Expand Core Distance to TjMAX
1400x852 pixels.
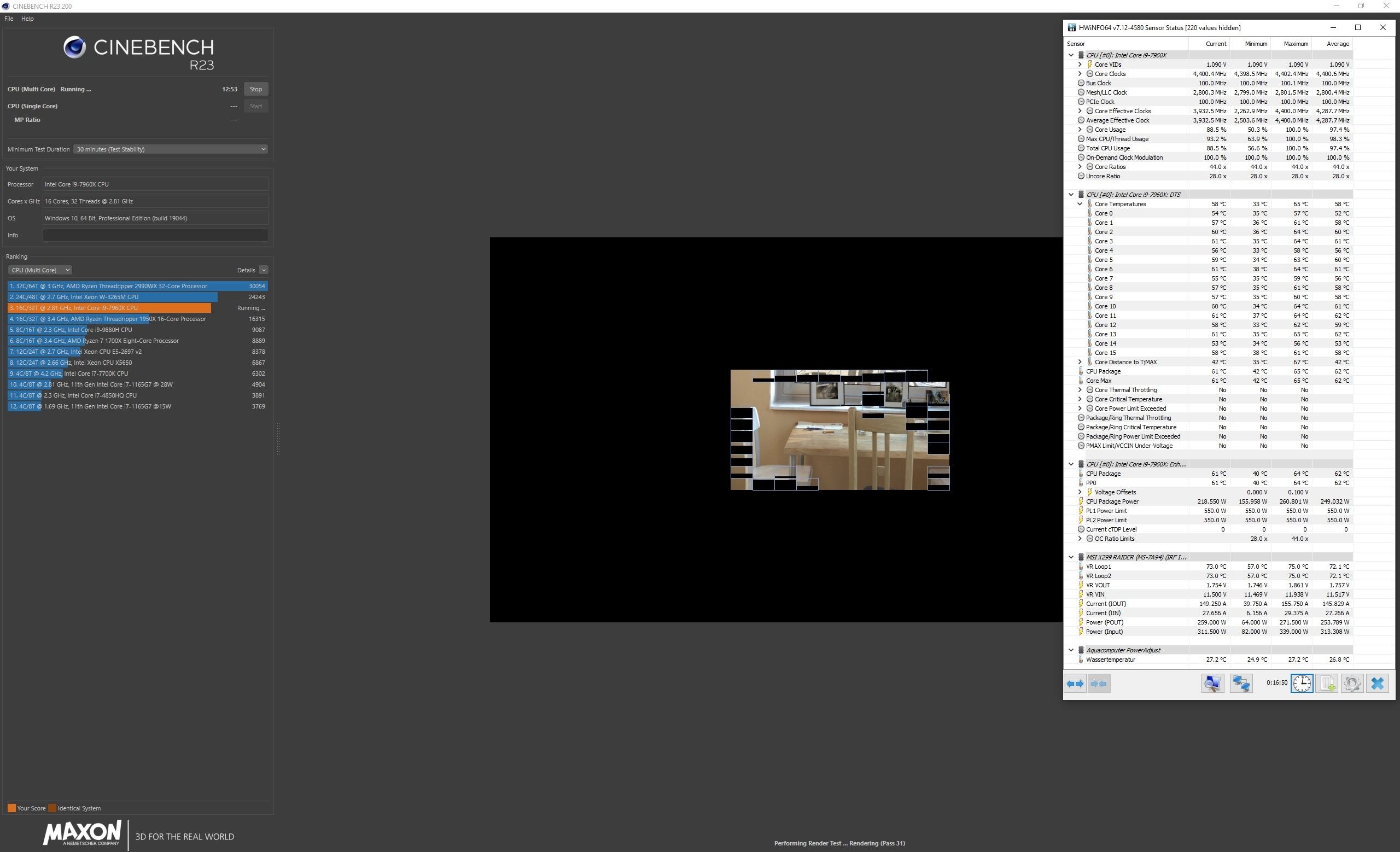coord(1080,362)
